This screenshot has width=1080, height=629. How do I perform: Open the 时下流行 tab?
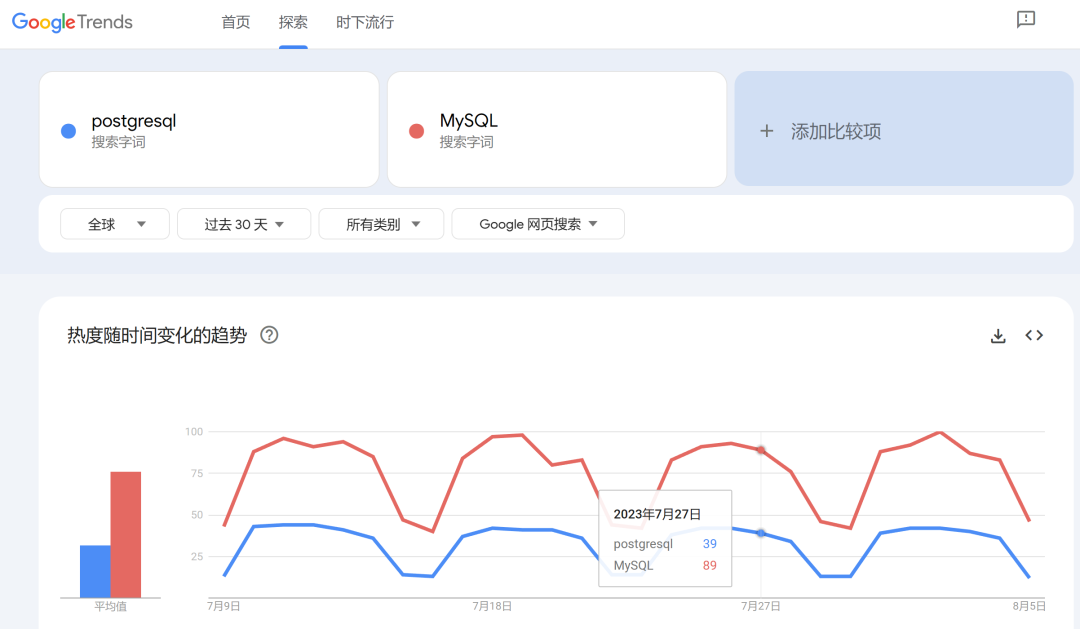(365, 23)
